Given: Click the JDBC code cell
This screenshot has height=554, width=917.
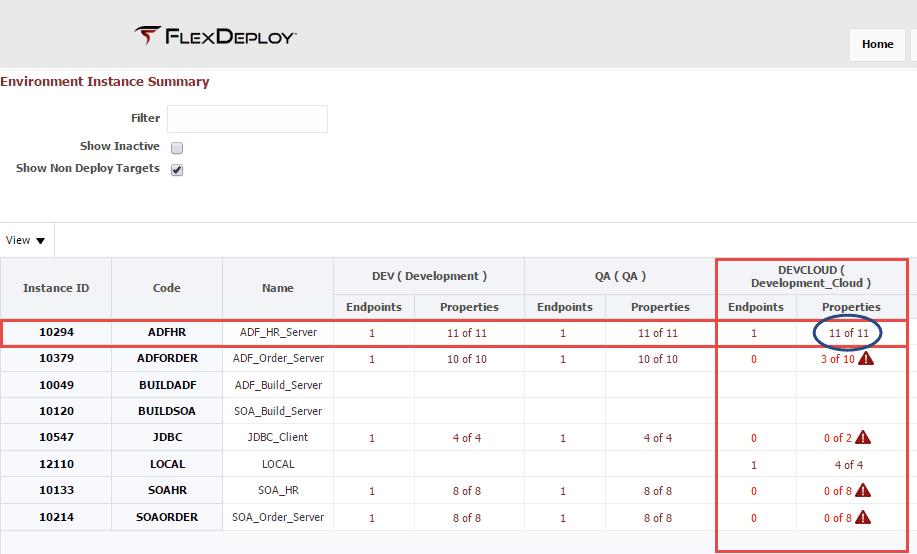Looking at the screenshot, I should click(167, 437).
